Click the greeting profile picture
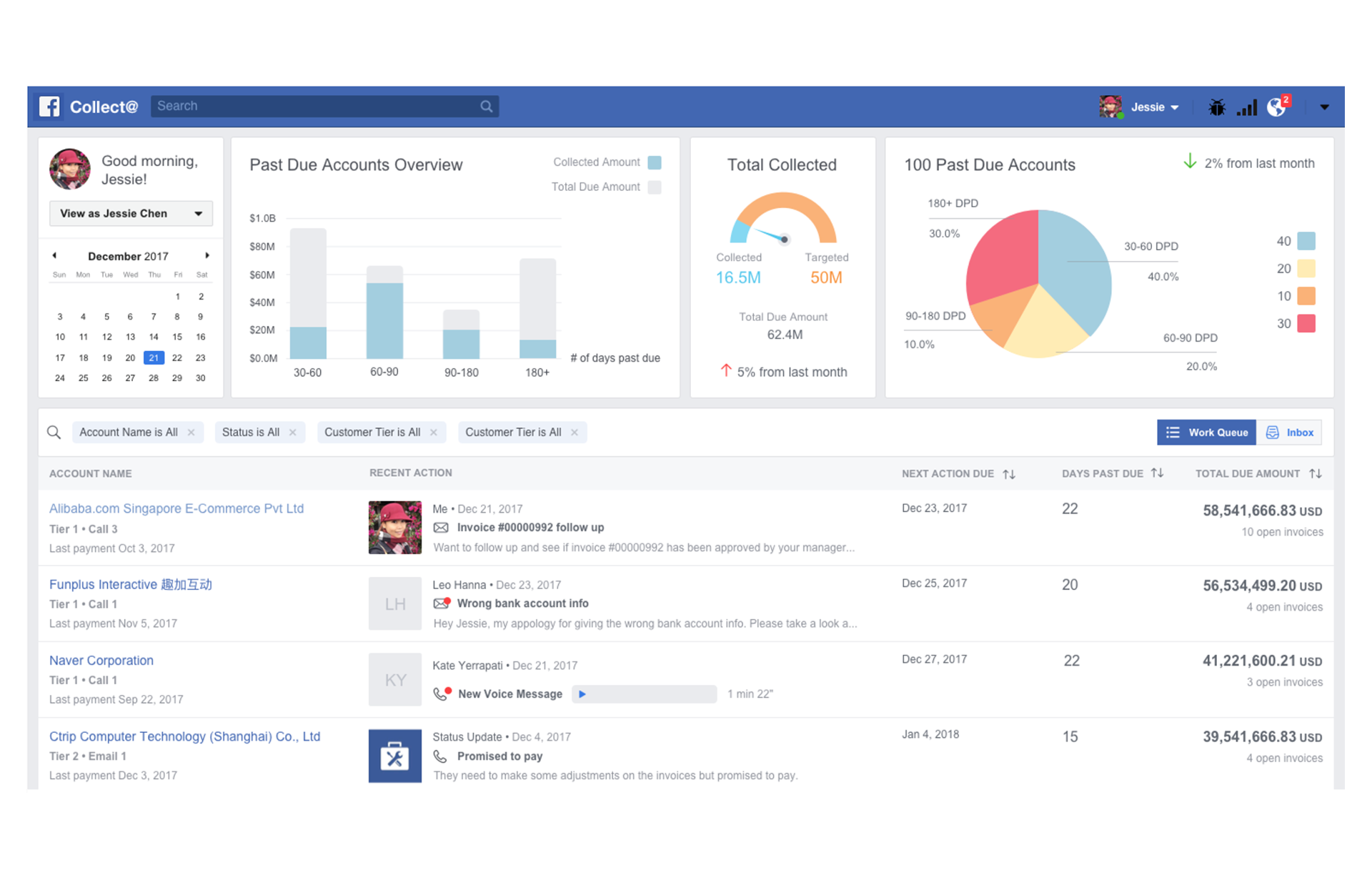Viewport: 1372px width, 878px height. point(70,169)
